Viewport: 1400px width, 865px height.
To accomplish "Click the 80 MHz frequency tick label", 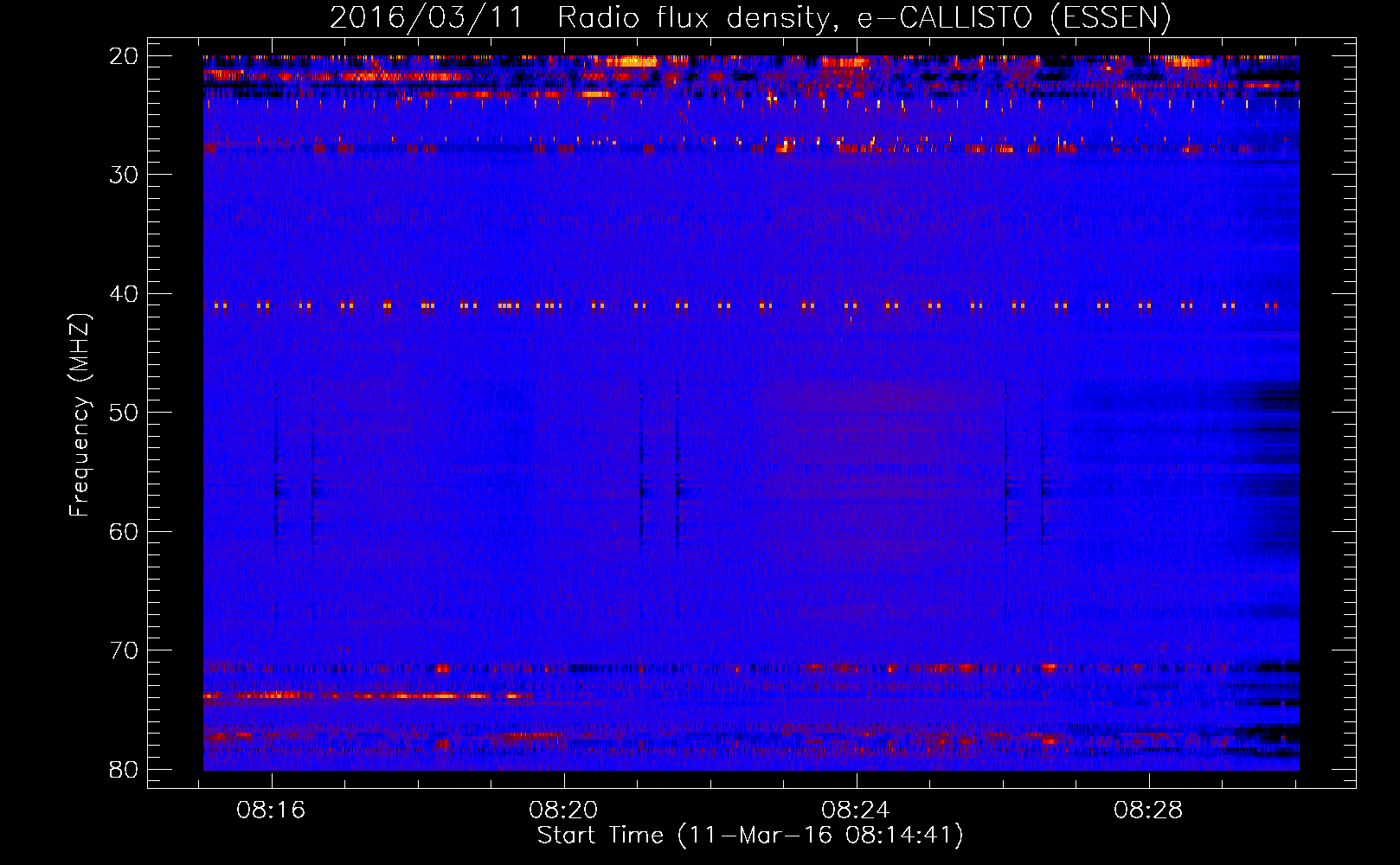I will pyautogui.click(x=125, y=770).
